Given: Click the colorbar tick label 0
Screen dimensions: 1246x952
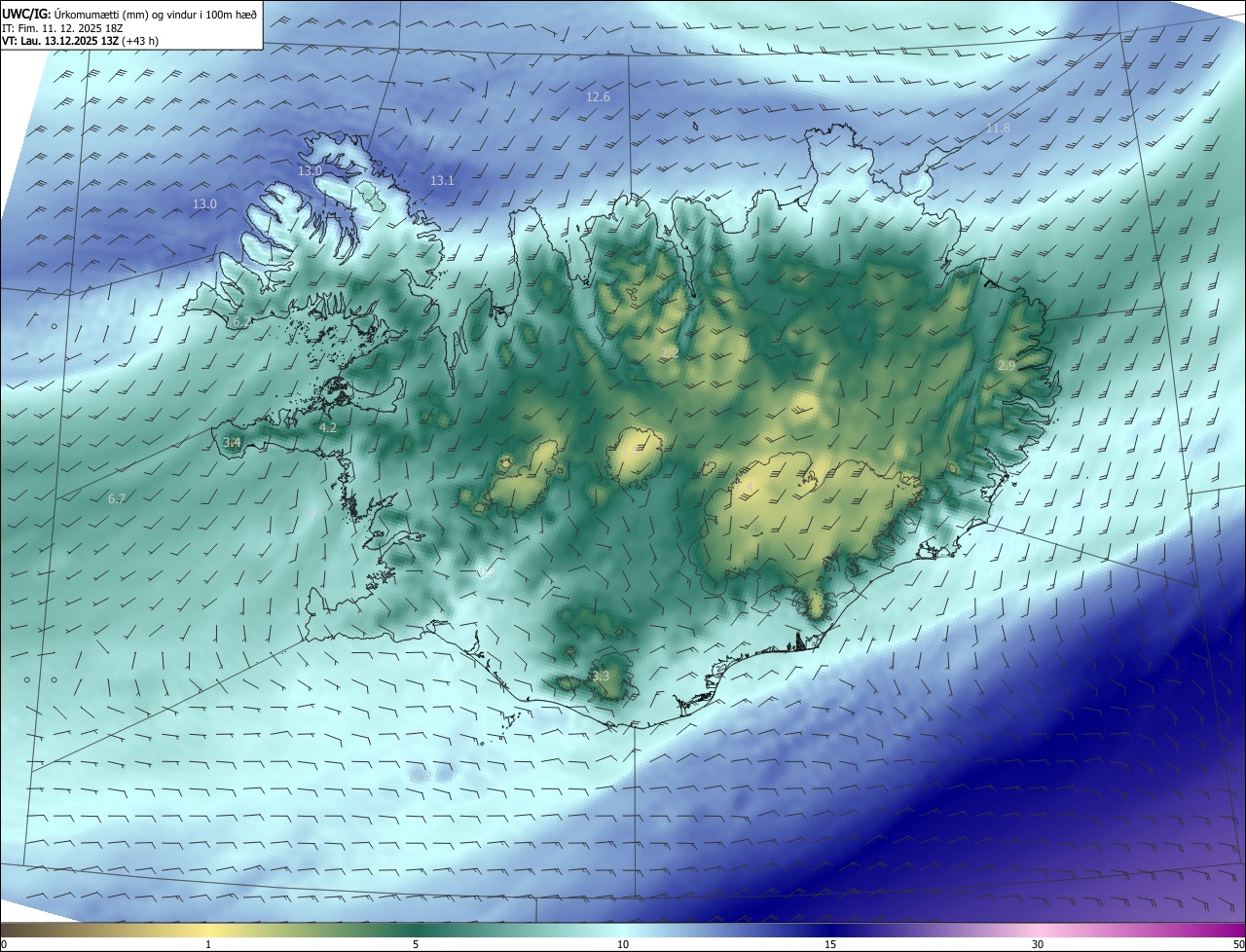Looking at the screenshot, I should 4,944.
